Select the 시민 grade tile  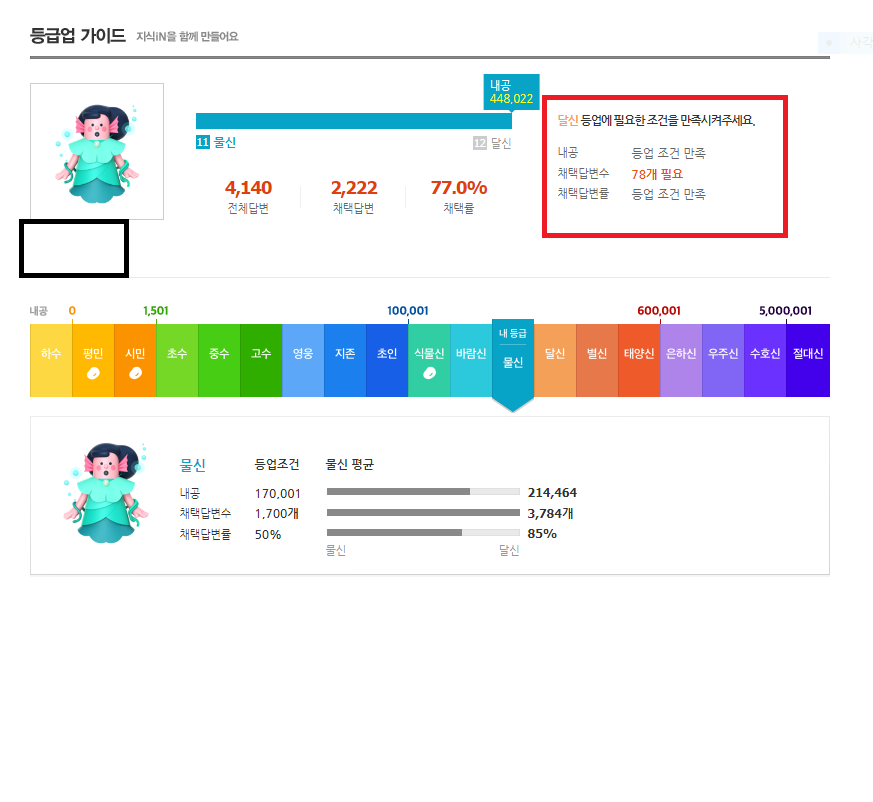(135, 360)
